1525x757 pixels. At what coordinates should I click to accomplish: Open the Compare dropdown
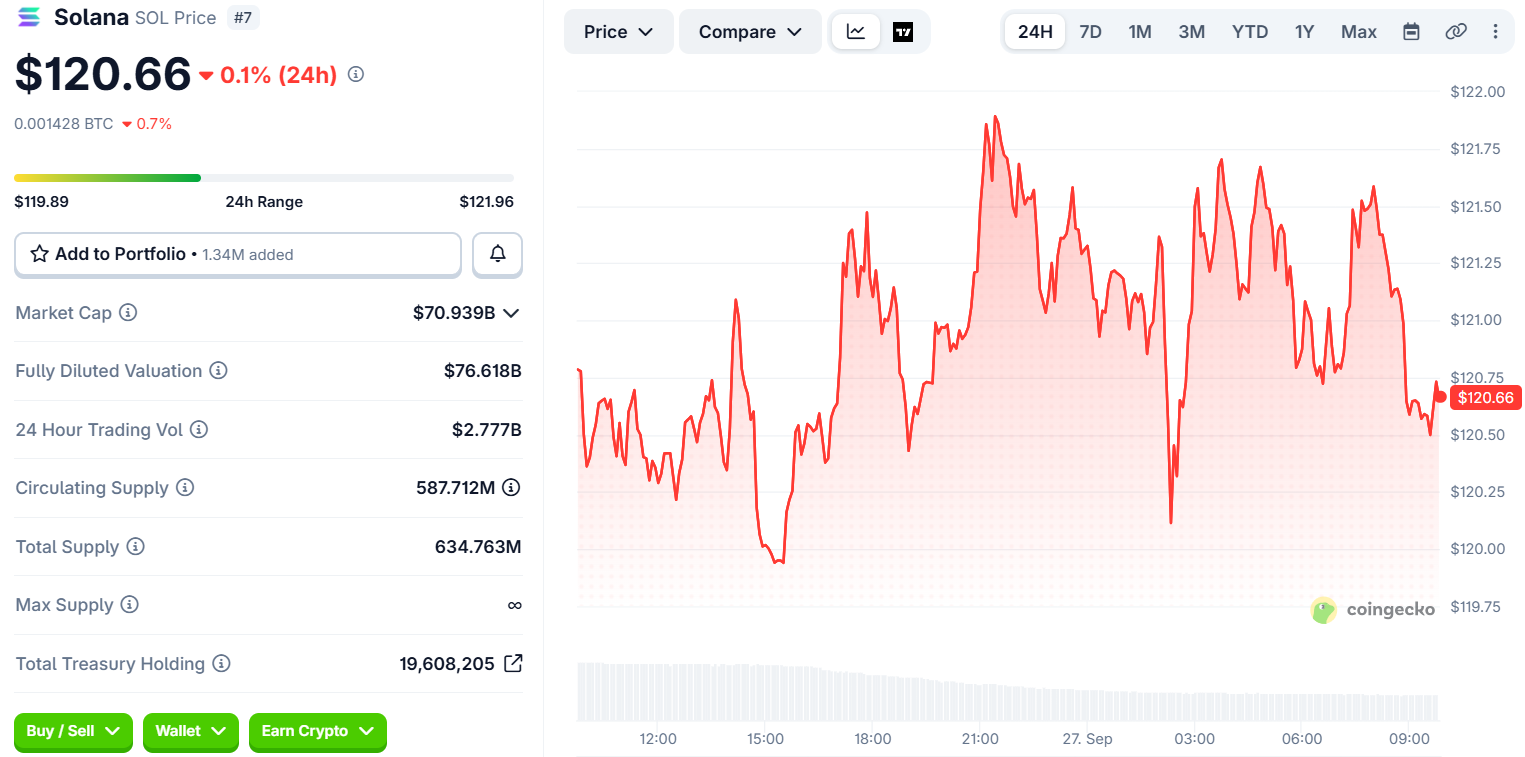tap(750, 32)
